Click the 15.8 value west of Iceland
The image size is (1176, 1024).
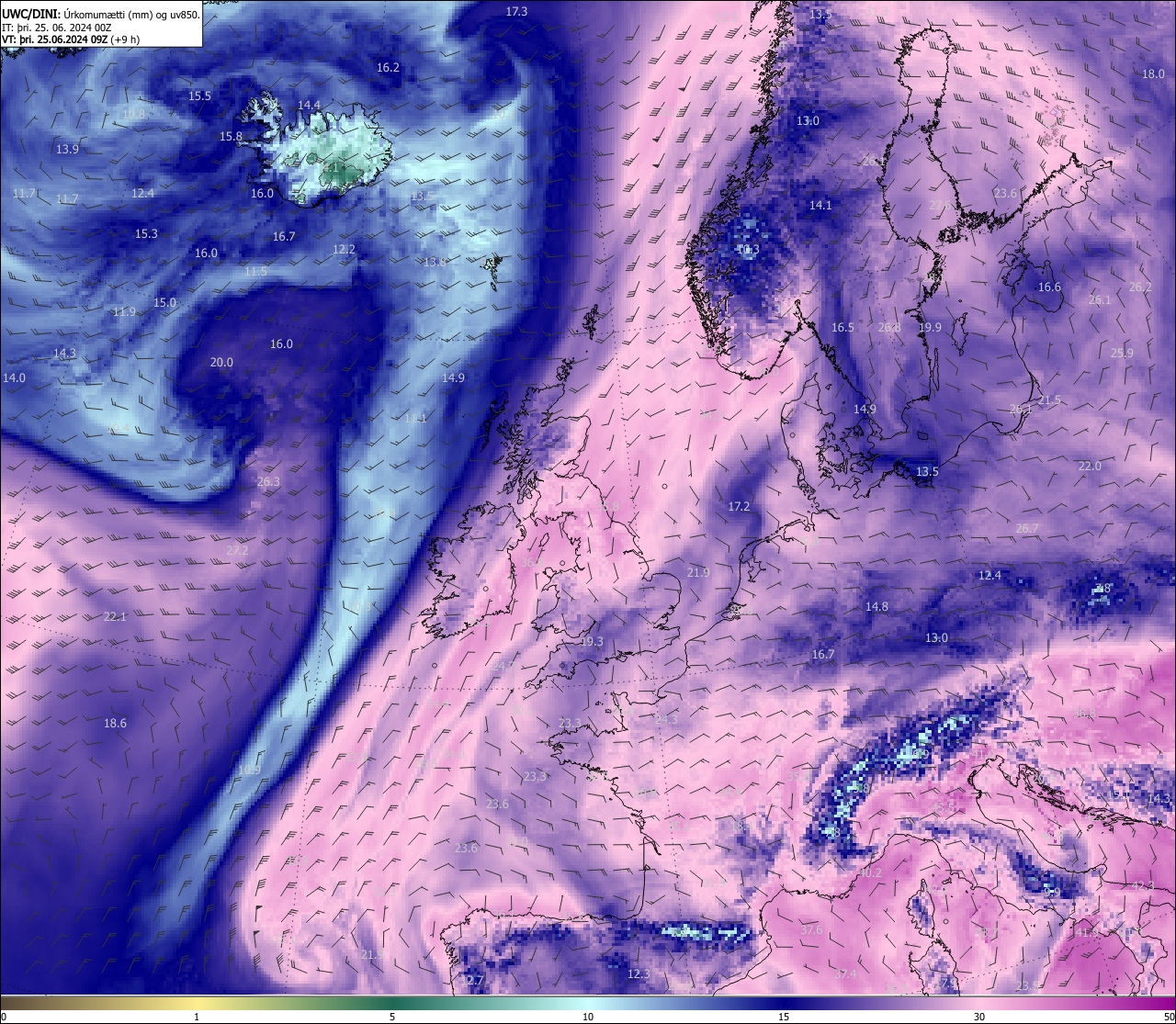231,136
